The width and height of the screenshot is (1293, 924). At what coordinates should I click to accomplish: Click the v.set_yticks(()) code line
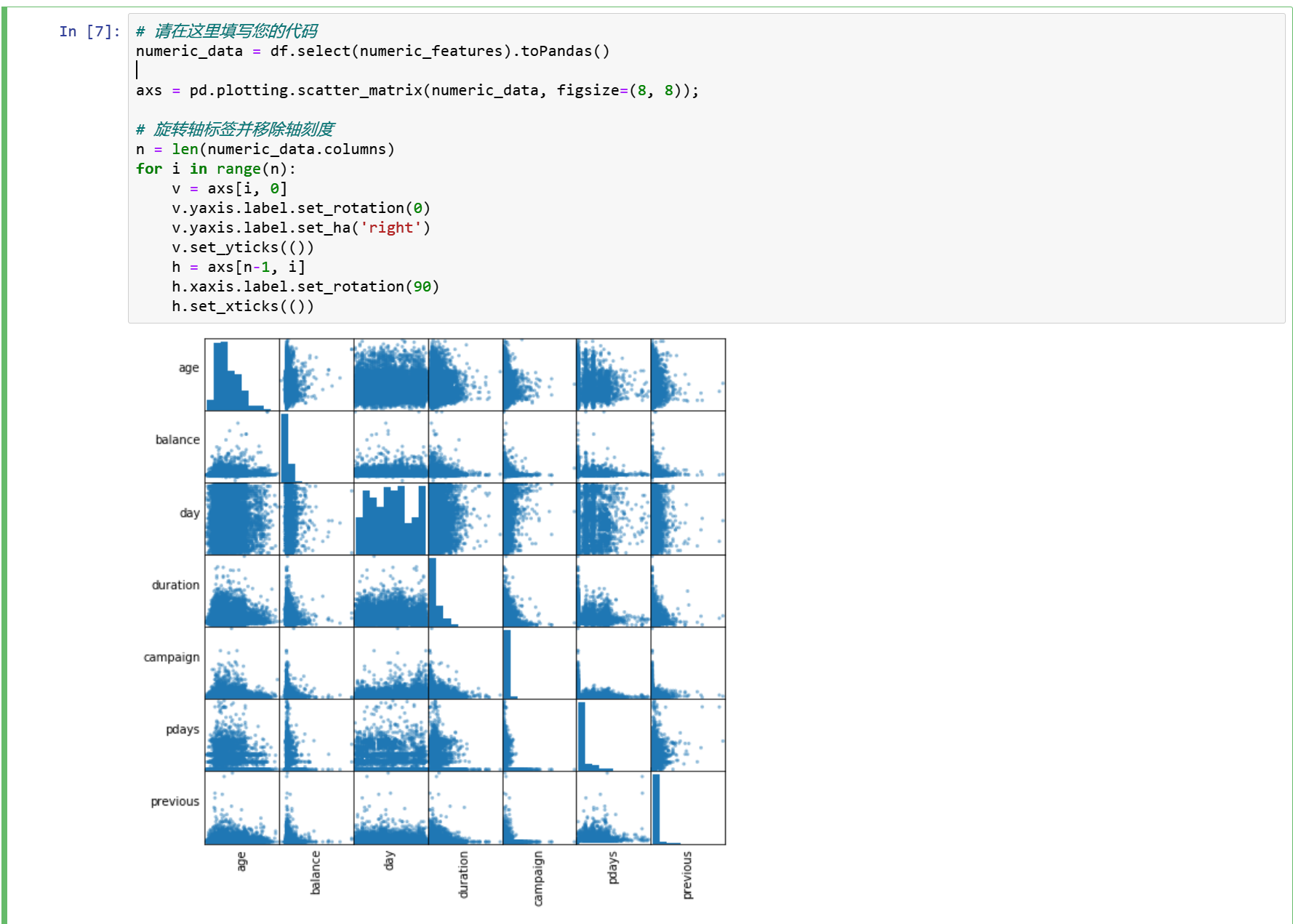[243, 247]
